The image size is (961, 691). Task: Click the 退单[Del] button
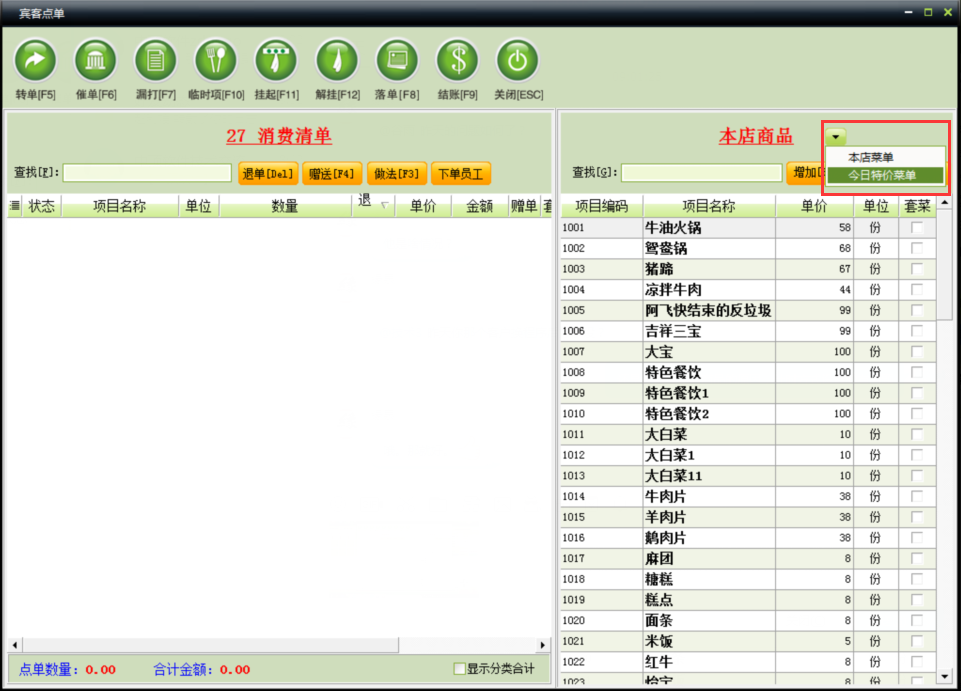[268, 174]
